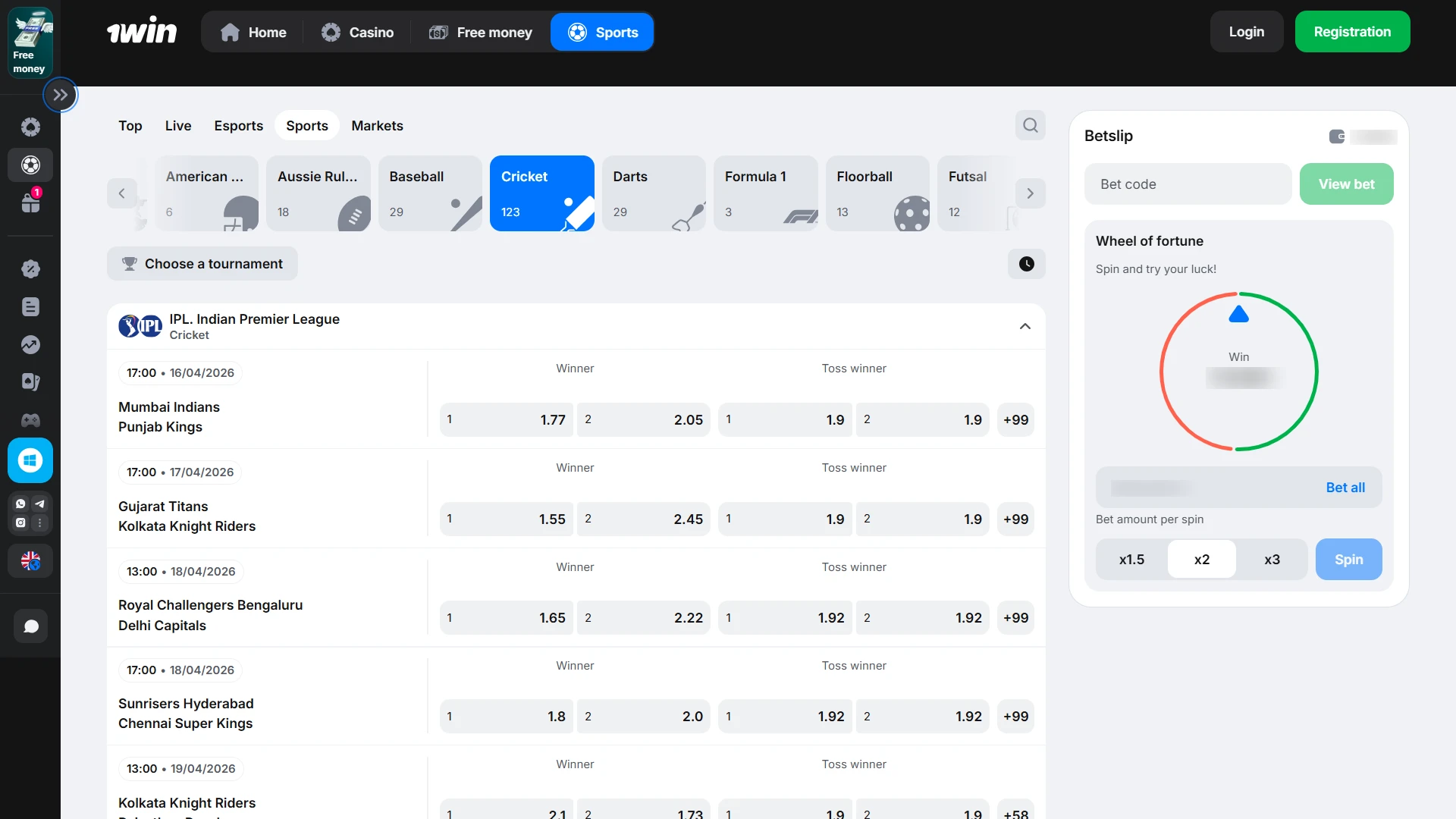The width and height of the screenshot is (1456, 819).
Task: Open the Choose a tournament dropdown
Action: [202, 264]
